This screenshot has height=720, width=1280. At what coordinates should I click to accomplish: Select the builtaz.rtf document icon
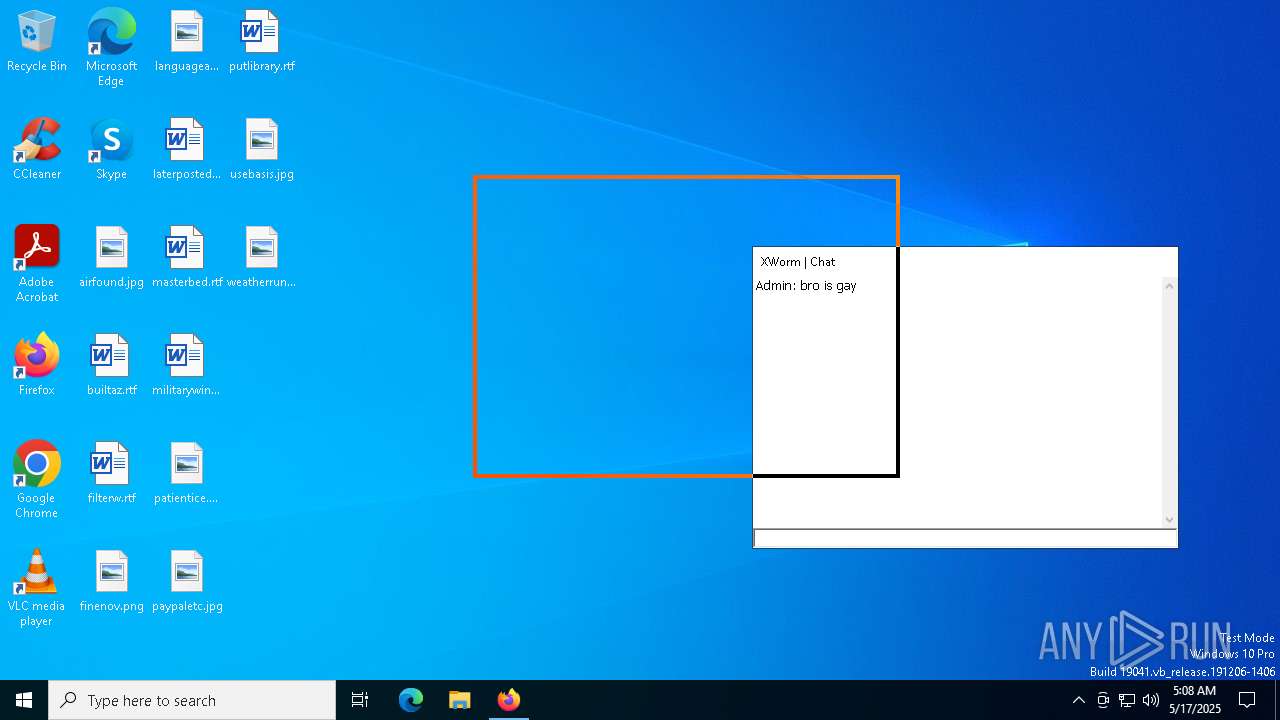coord(111,366)
